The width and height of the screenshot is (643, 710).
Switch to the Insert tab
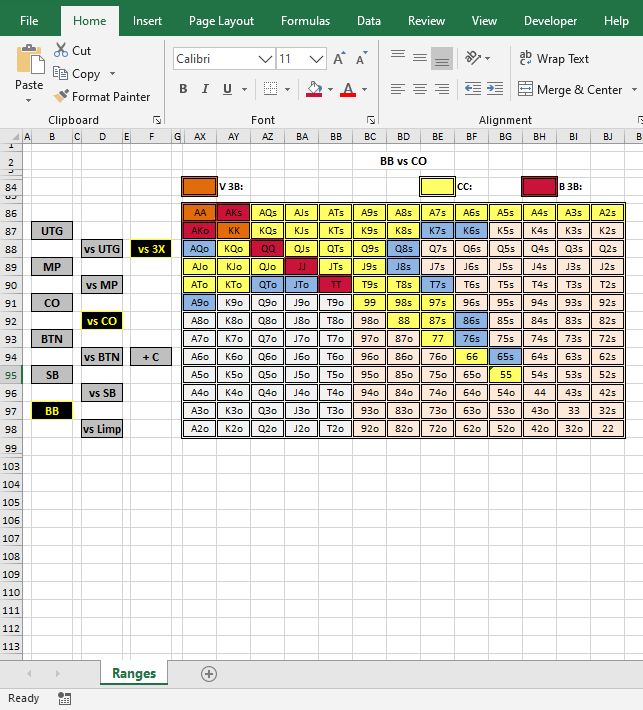tap(147, 21)
